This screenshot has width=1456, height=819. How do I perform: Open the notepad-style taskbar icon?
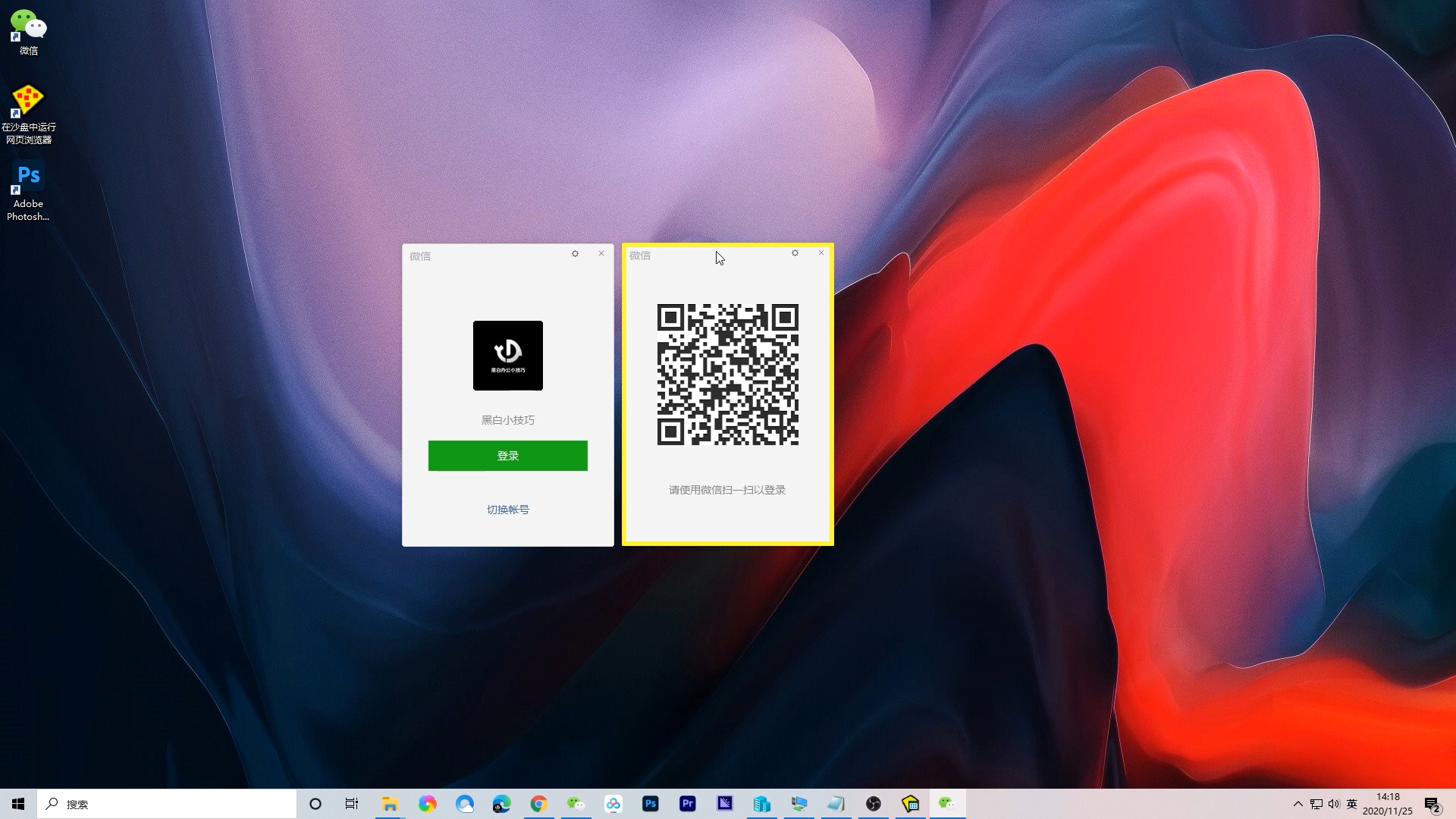point(836,804)
